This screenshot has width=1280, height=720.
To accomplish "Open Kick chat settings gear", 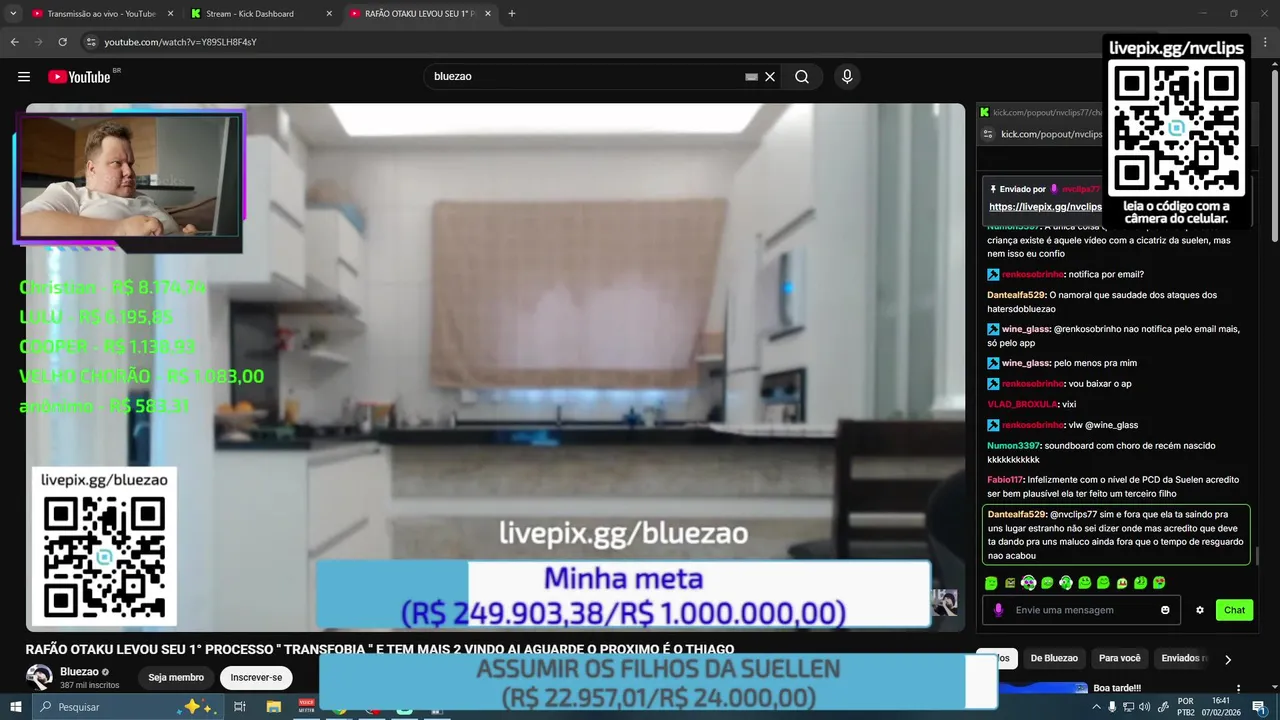I will coord(1200,610).
